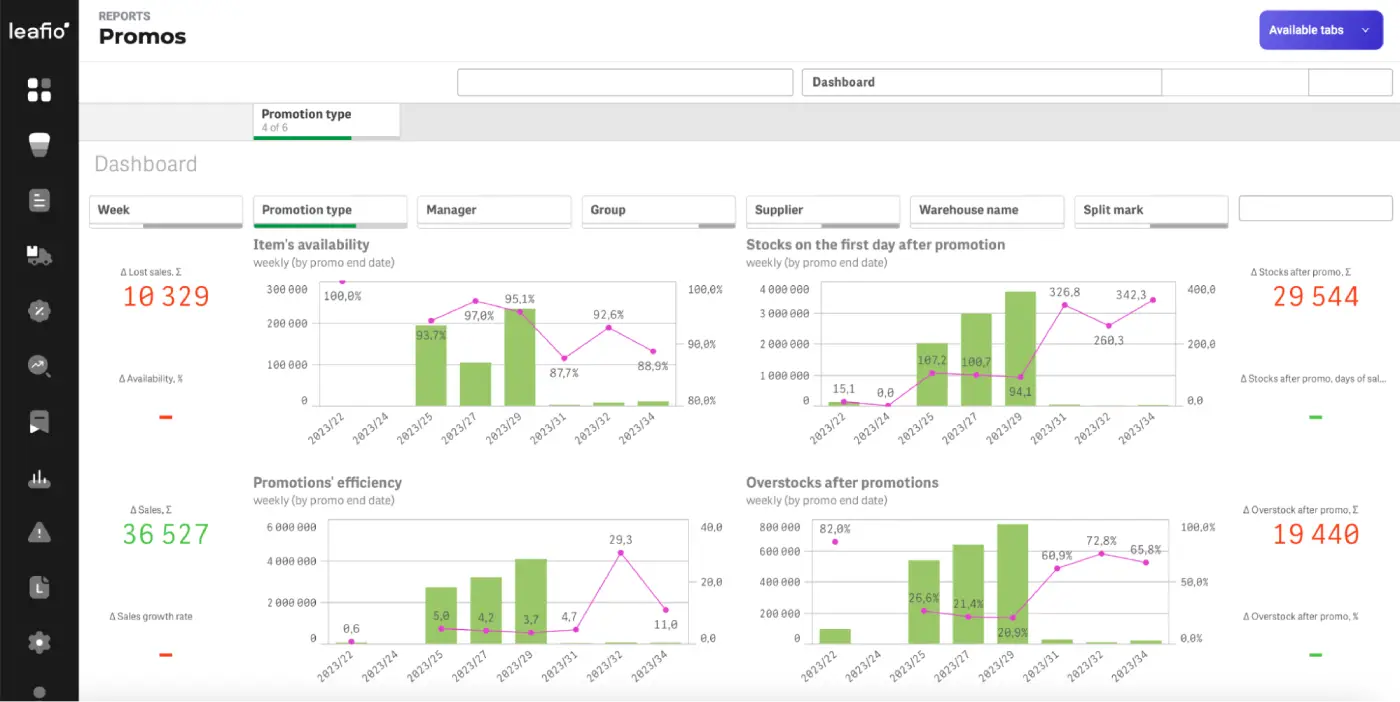Click the delivery truck icon in sidebar
This screenshot has height=702, width=1400.
(x=39, y=256)
